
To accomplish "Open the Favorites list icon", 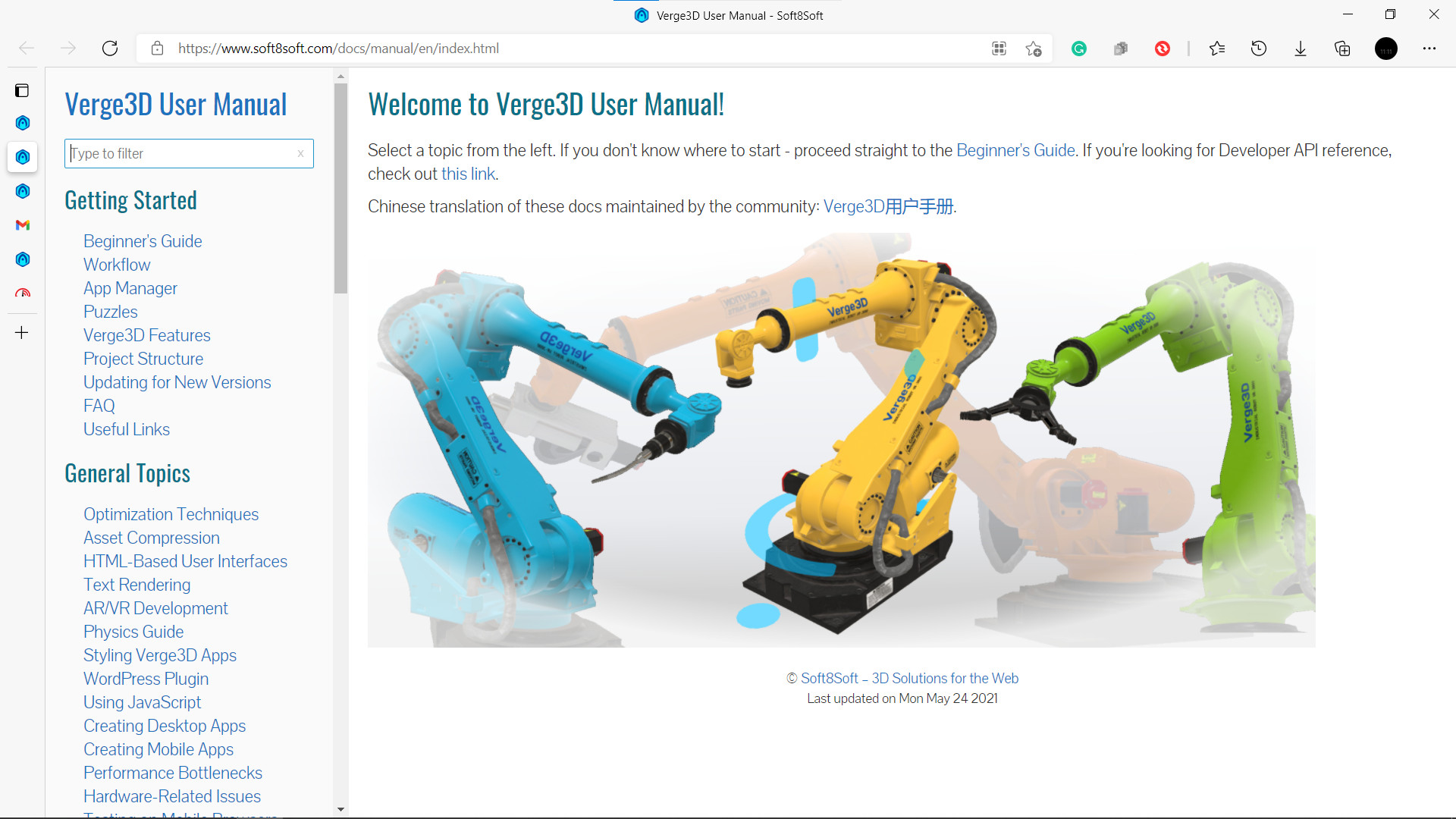I will tap(1217, 49).
